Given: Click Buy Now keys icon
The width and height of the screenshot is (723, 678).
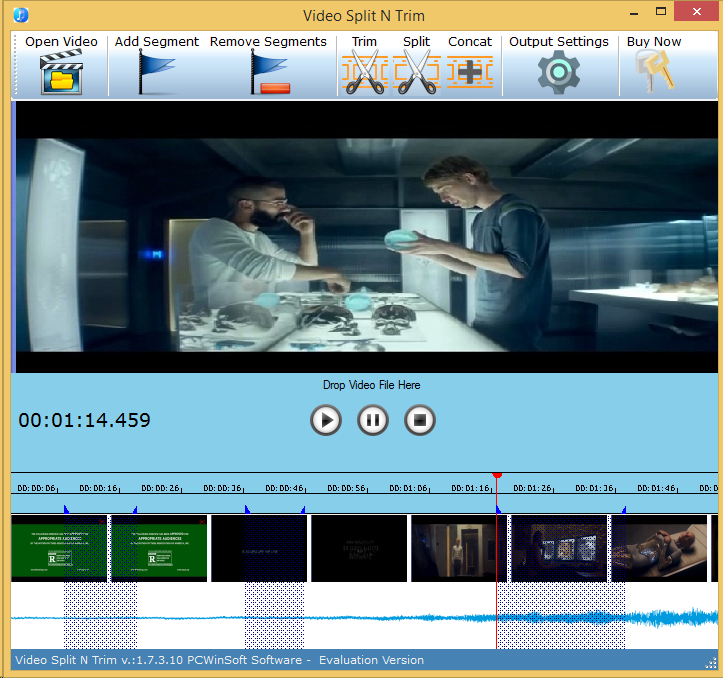Looking at the screenshot, I should click(654, 65).
